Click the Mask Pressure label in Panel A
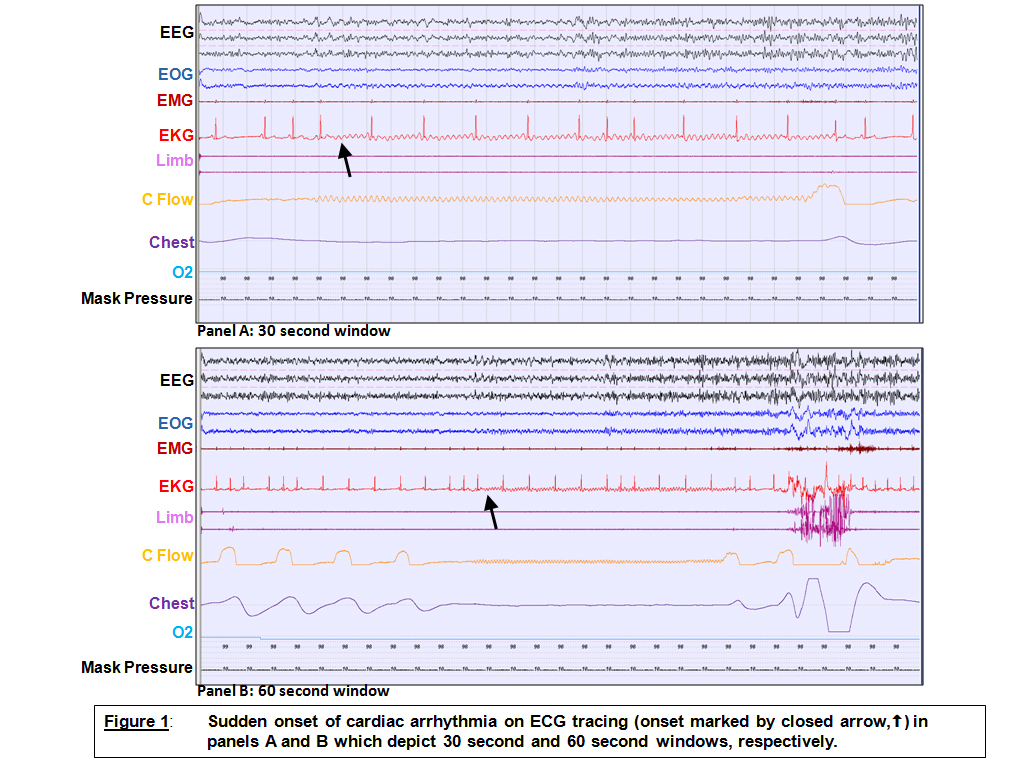This screenshot has width=1027, height=772. (137, 298)
